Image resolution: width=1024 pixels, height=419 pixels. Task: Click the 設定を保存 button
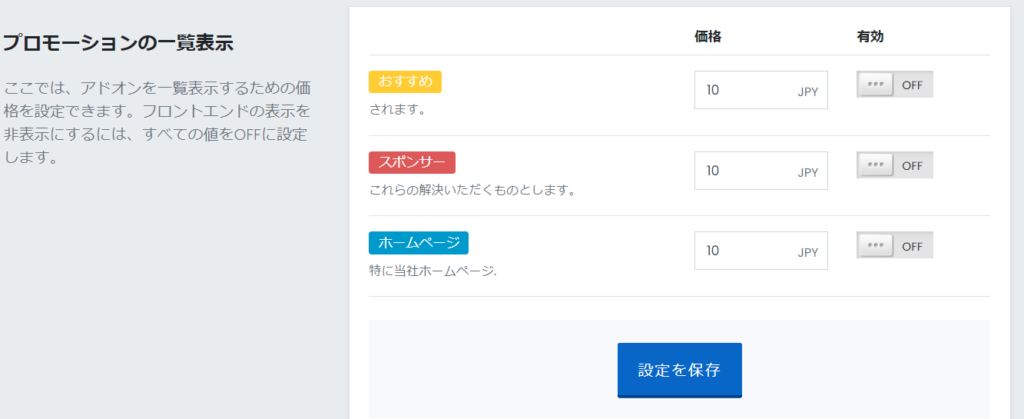coord(679,370)
